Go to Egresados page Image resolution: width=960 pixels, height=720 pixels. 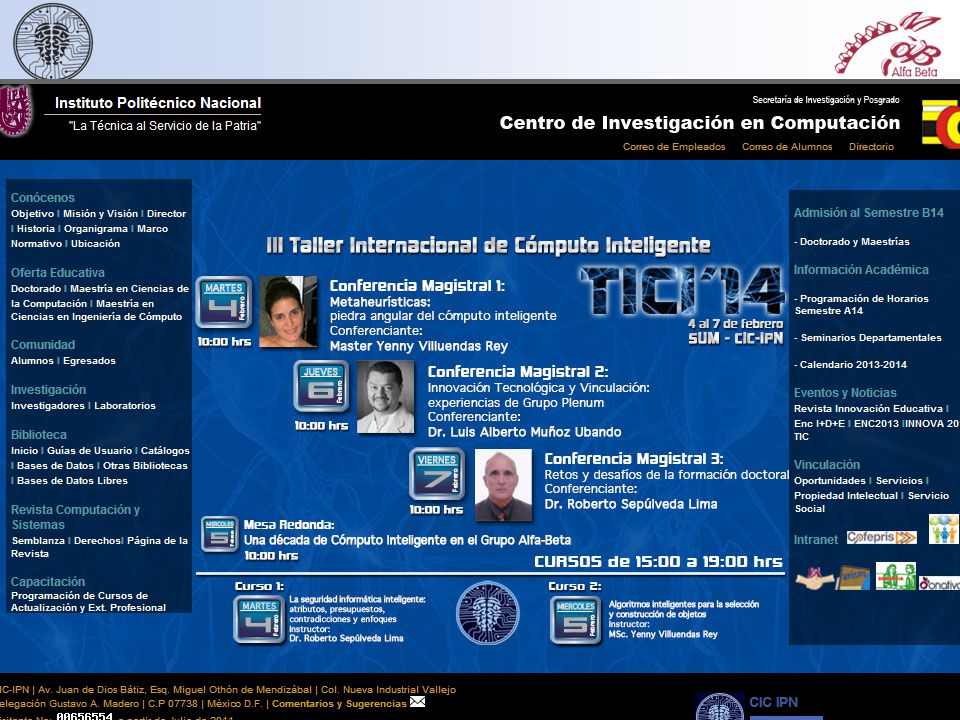click(x=89, y=361)
